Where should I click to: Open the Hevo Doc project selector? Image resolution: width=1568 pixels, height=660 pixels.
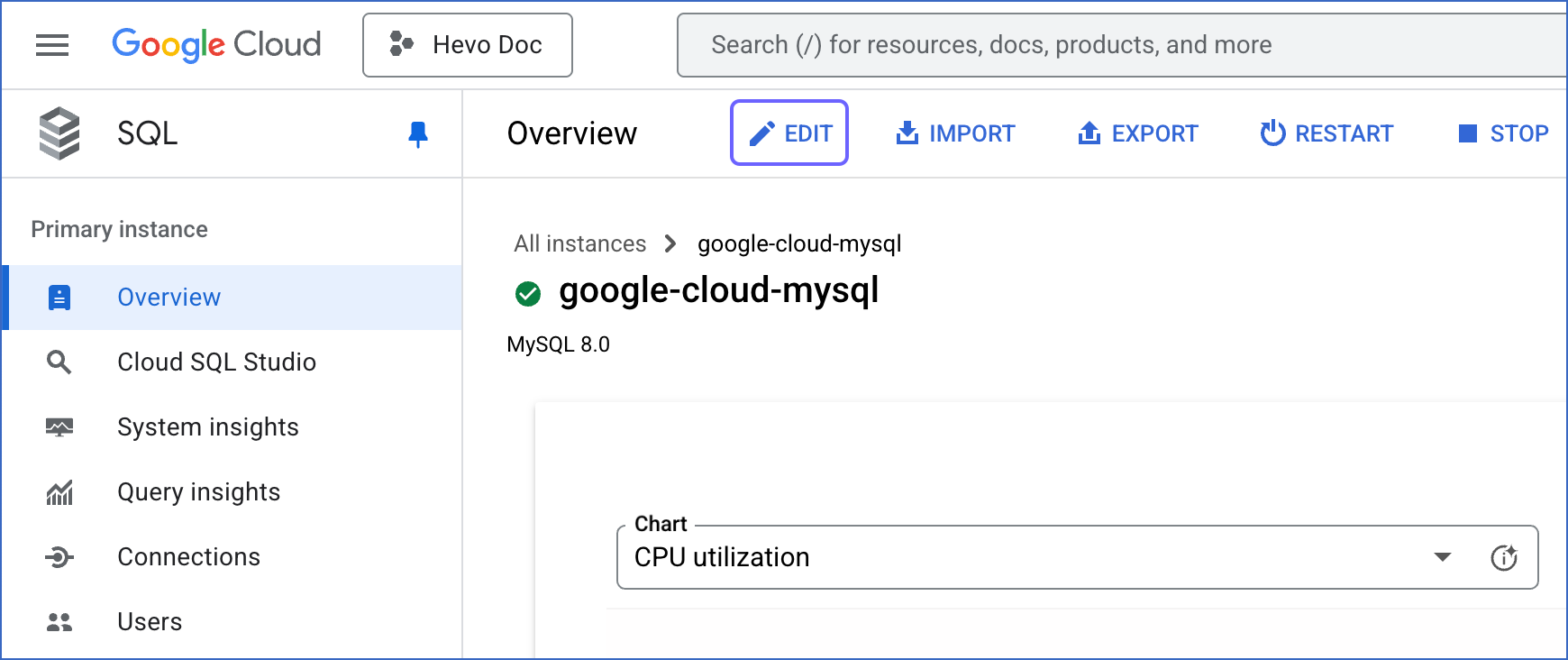tap(467, 45)
